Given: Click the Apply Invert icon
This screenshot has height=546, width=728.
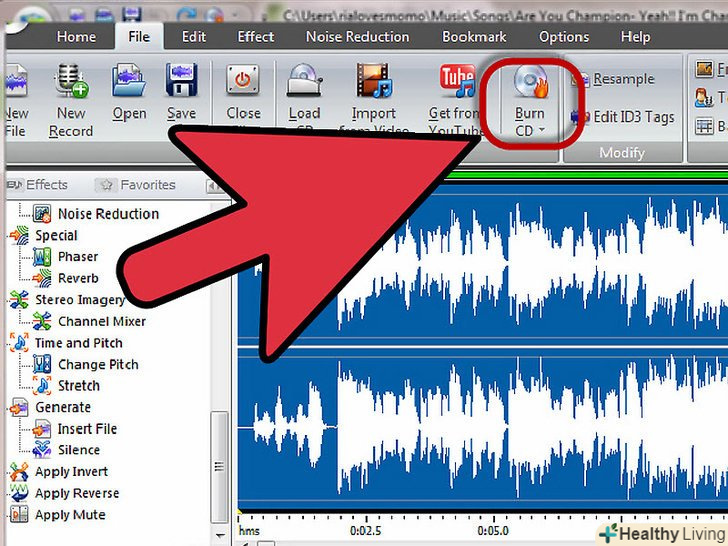Looking at the screenshot, I should (x=19, y=471).
